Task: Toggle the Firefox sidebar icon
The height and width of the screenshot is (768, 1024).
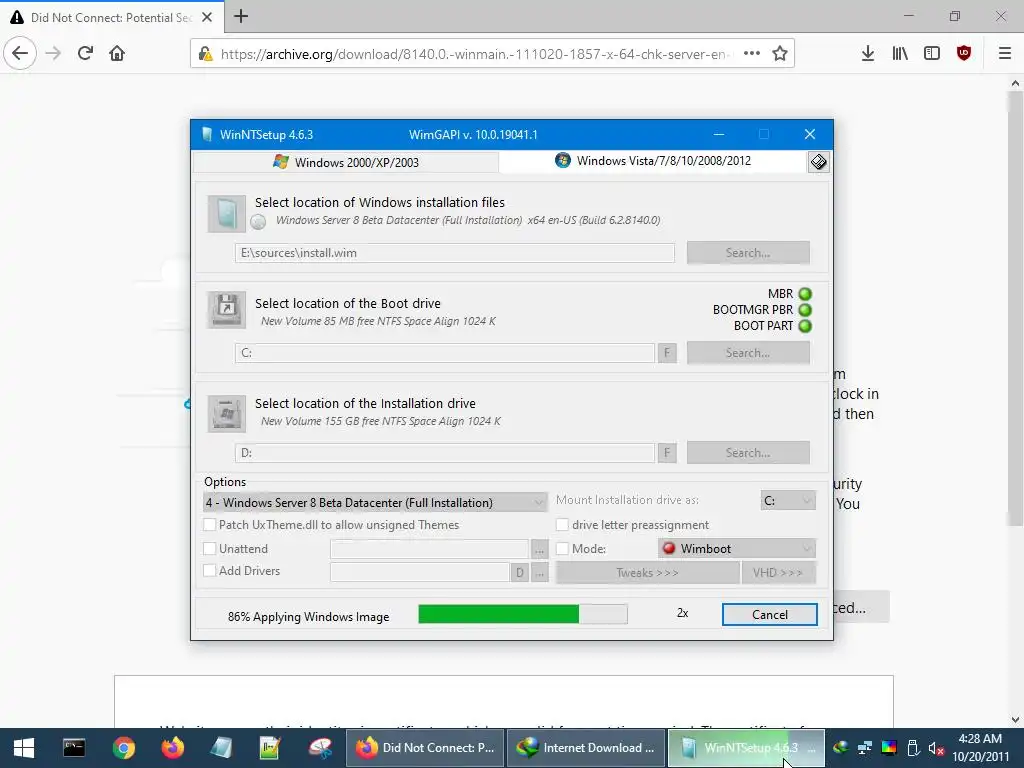Action: (931, 54)
